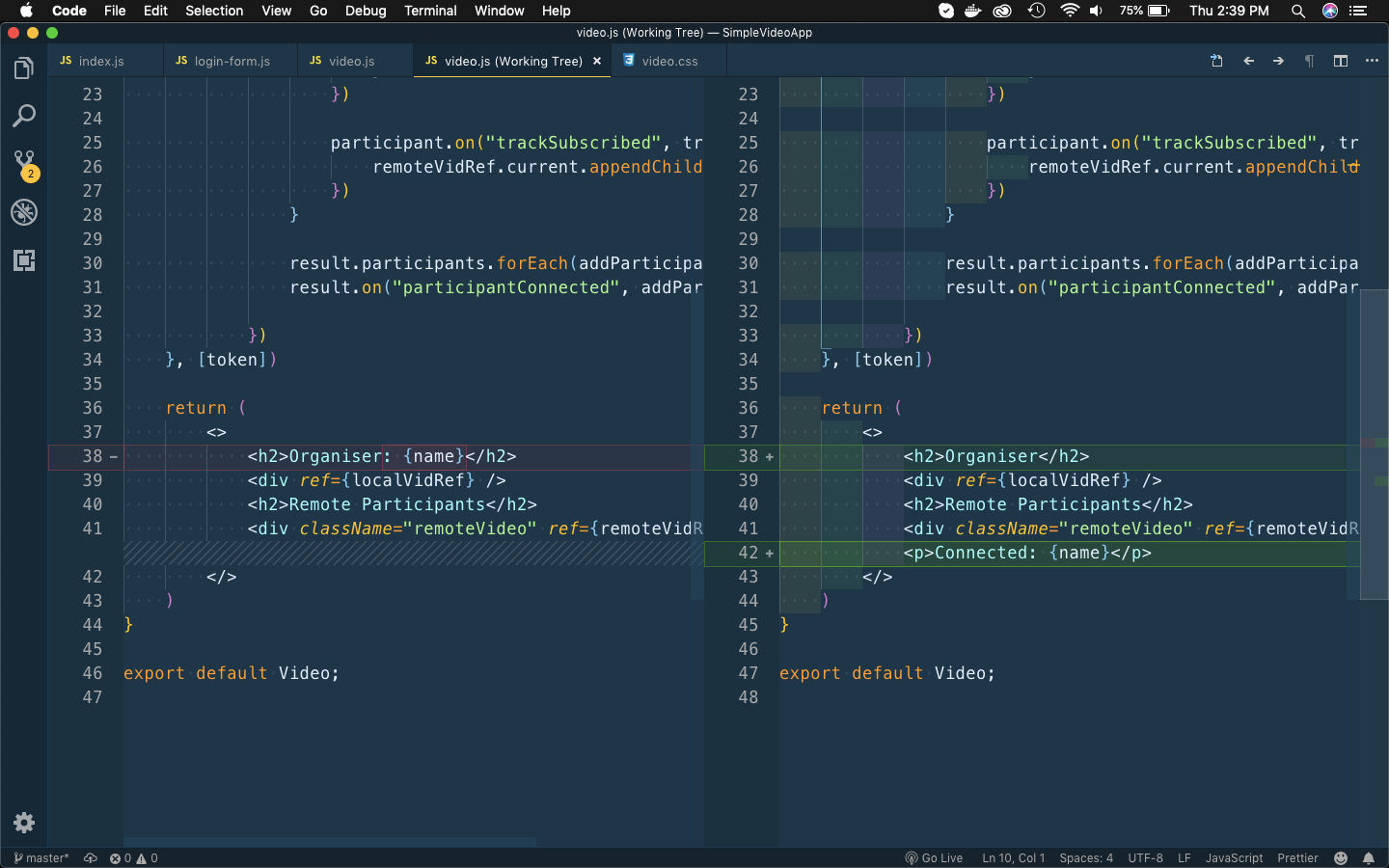
Task: Click 'export default Video;' in right pane
Action: click(x=886, y=673)
